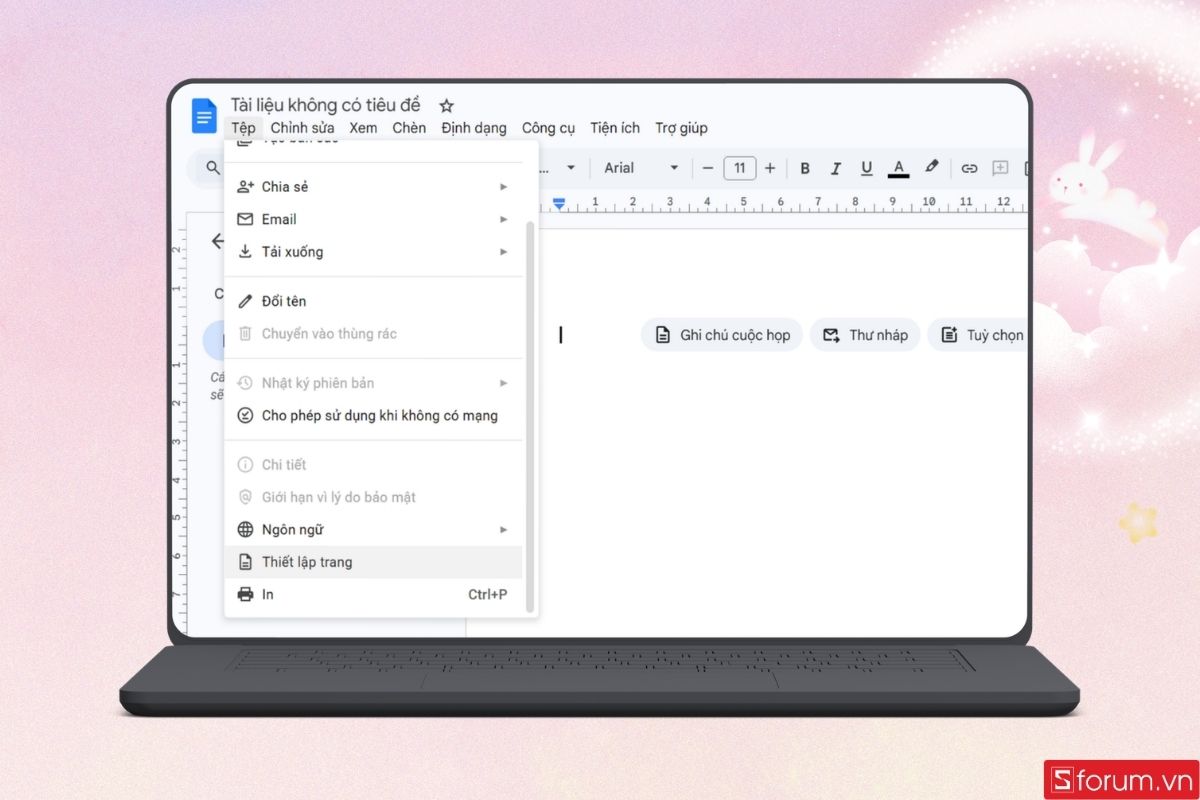The width and height of the screenshot is (1200, 800).
Task: Click the back arrow in the left sidebar
Action: point(217,241)
